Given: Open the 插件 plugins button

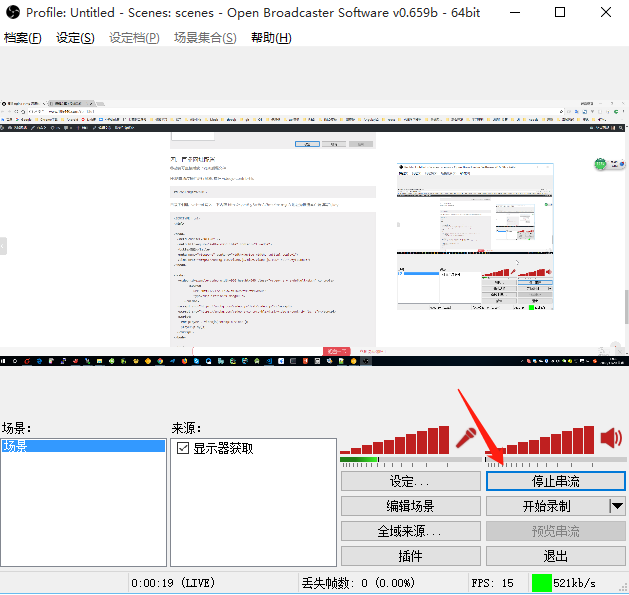Looking at the screenshot, I should point(411,556).
